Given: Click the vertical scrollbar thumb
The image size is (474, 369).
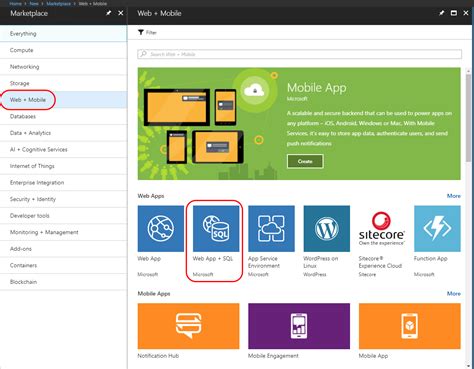Looking at the screenshot, I should pyautogui.click(x=468, y=117).
